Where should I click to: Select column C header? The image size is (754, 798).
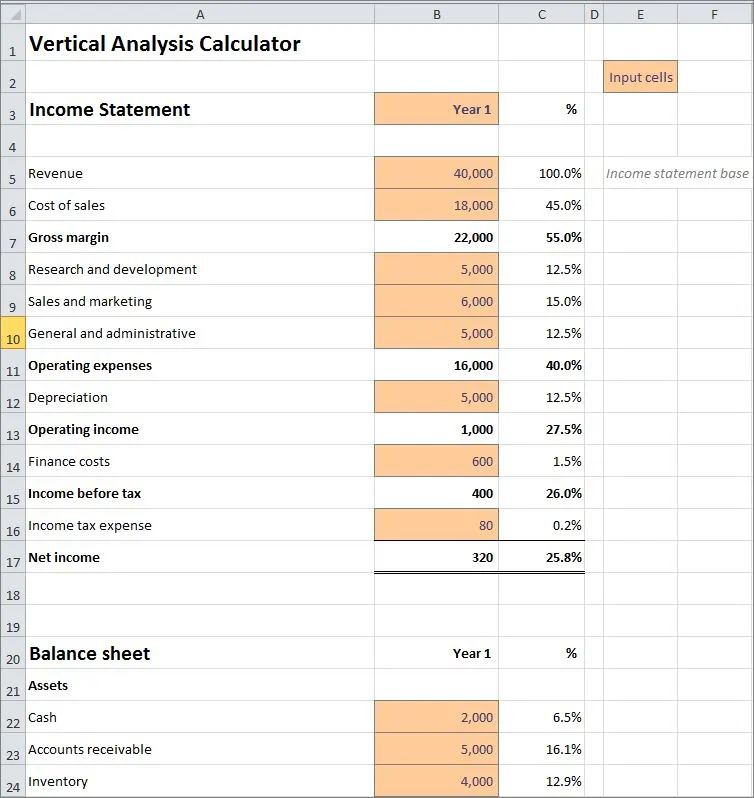pos(541,15)
